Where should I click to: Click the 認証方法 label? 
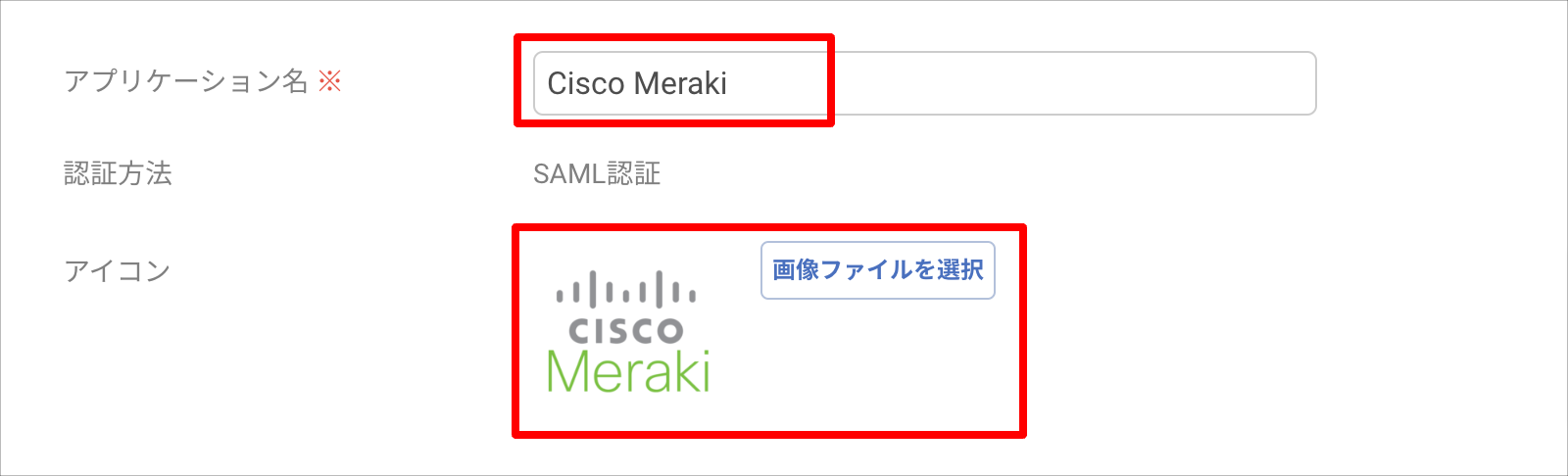click(x=119, y=173)
